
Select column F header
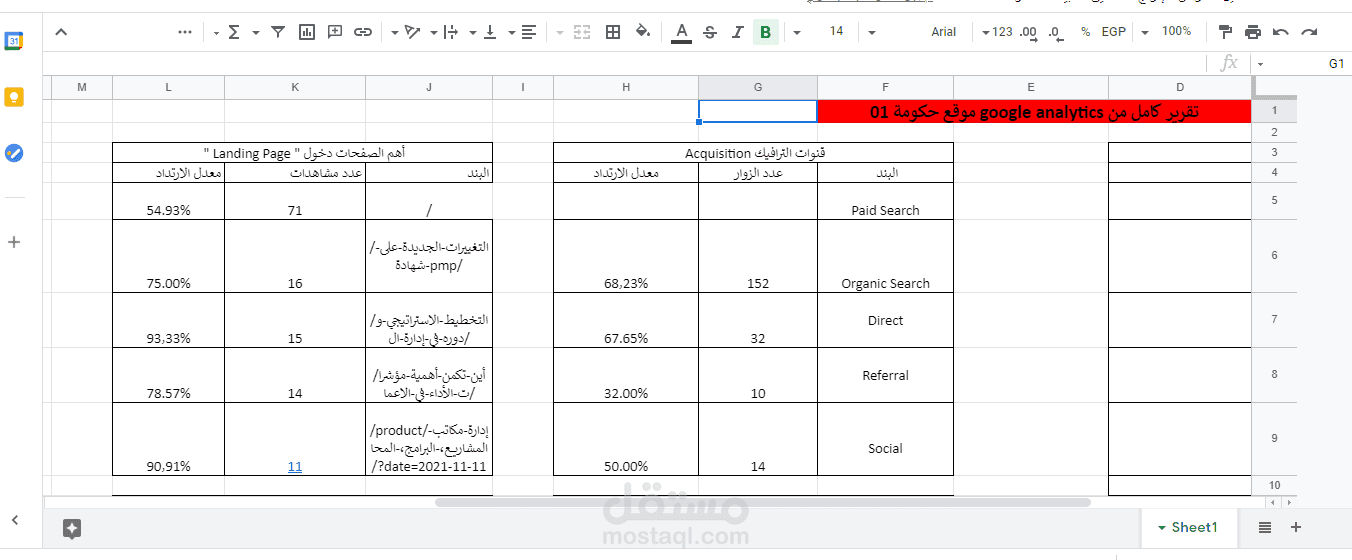(x=885, y=87)
